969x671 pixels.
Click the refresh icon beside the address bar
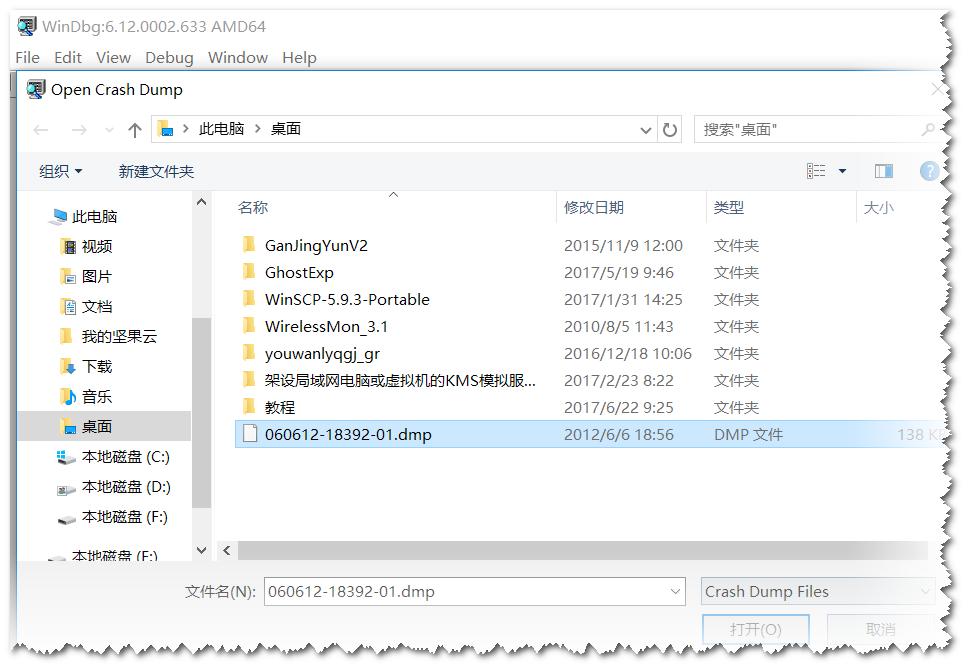point(669,129)
